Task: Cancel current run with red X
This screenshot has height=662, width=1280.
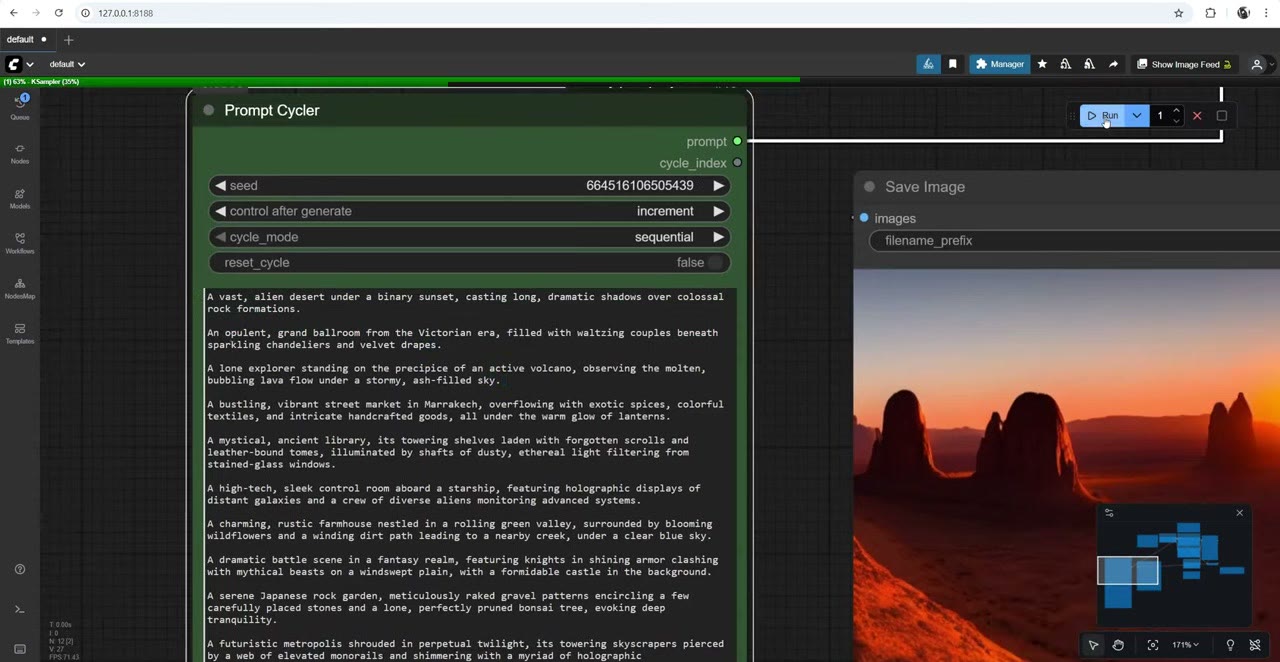Action: point(1197,116)
